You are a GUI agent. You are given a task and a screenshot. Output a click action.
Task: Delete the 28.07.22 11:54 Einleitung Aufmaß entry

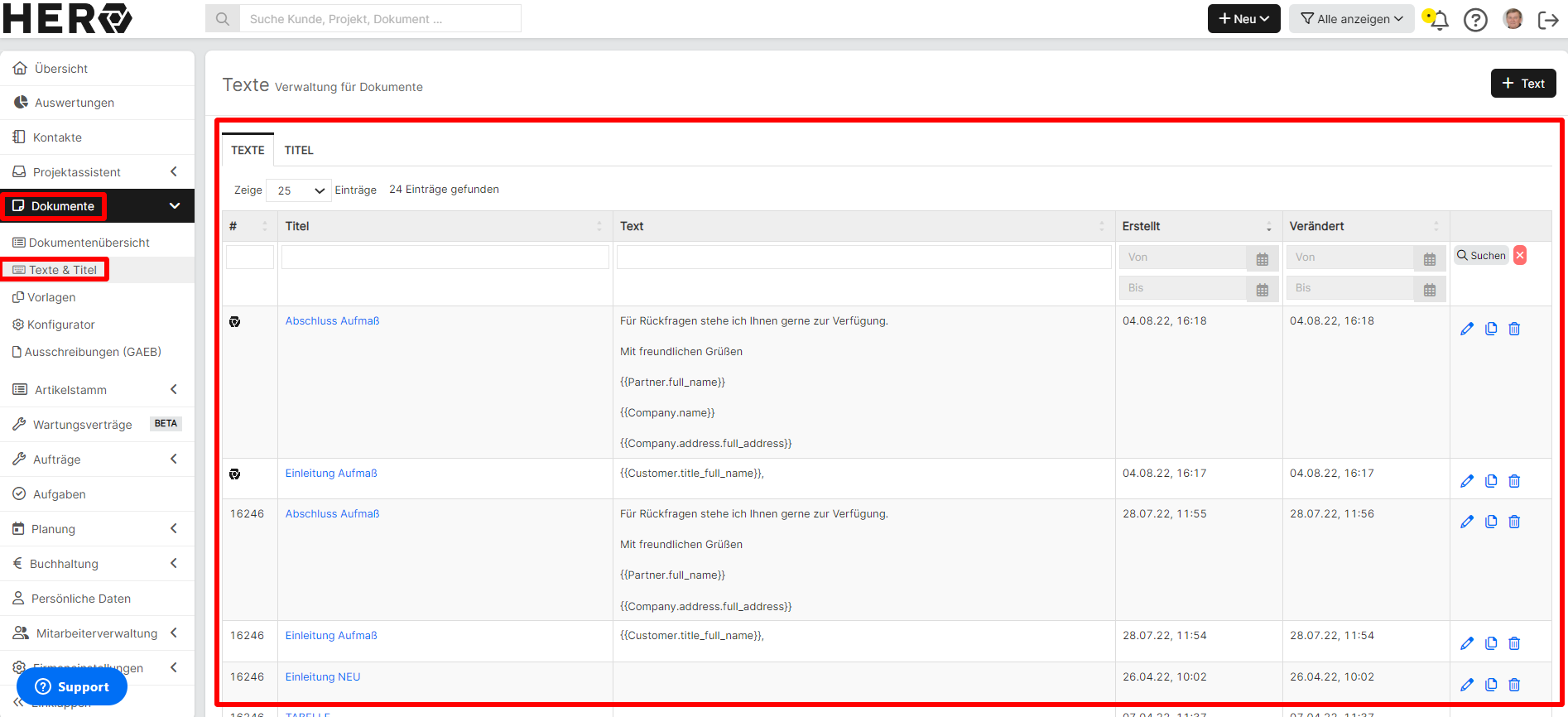click(x=1514, y=643)
